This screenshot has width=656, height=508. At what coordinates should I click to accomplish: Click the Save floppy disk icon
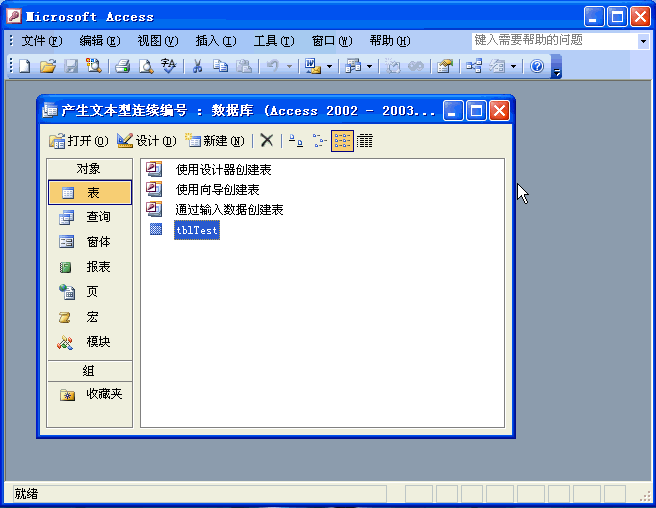[71, 66]
